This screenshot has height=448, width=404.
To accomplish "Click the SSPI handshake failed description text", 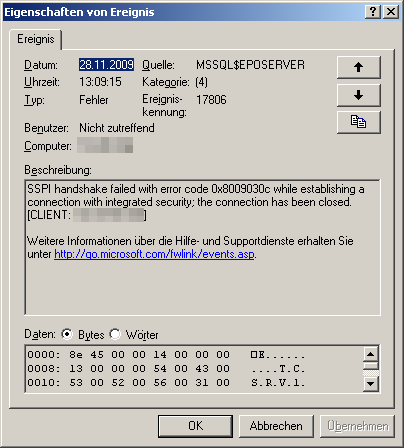I will click(196, 195).
